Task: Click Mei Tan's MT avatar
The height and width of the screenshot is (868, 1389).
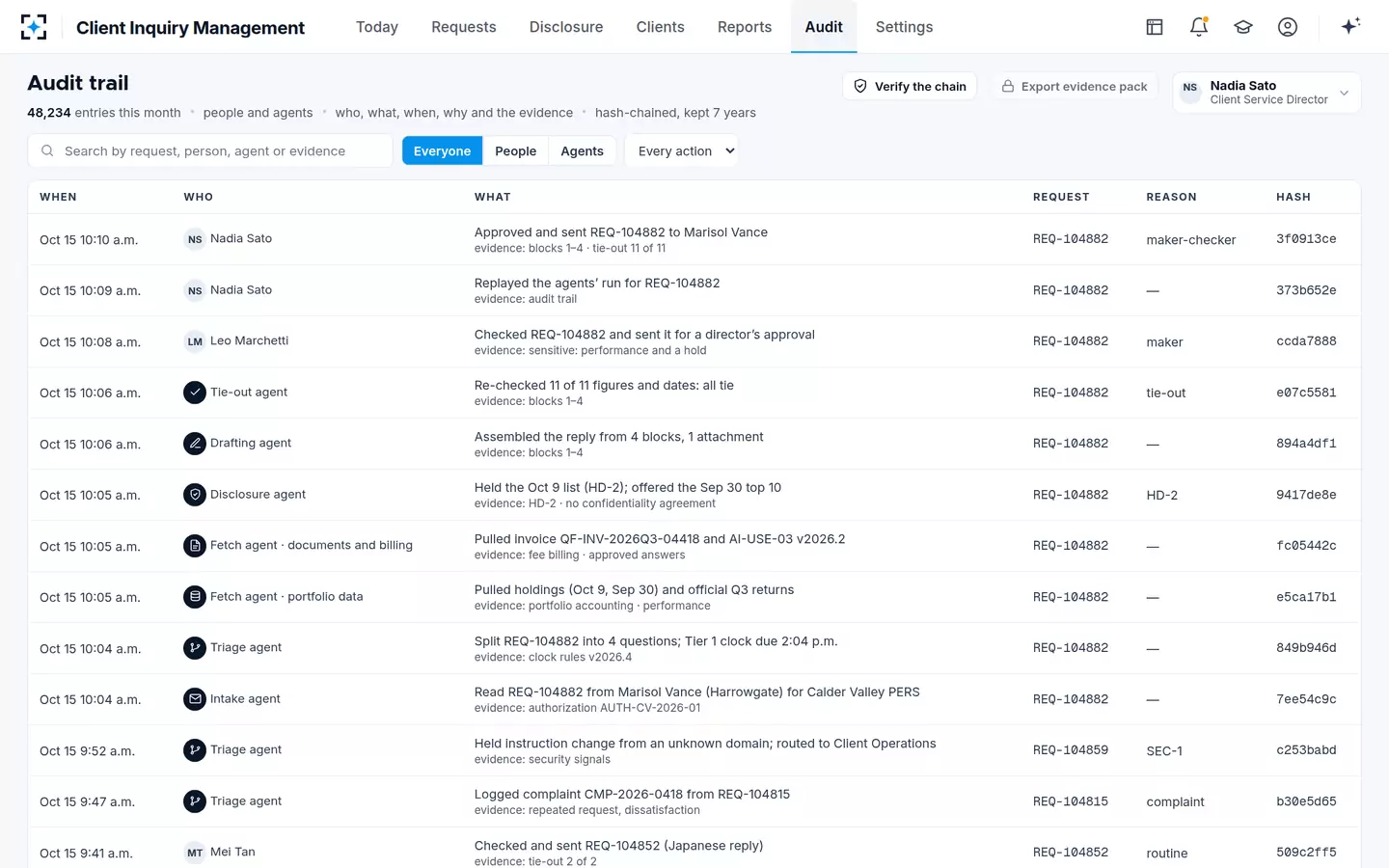Action: click(x=195, y=853)
